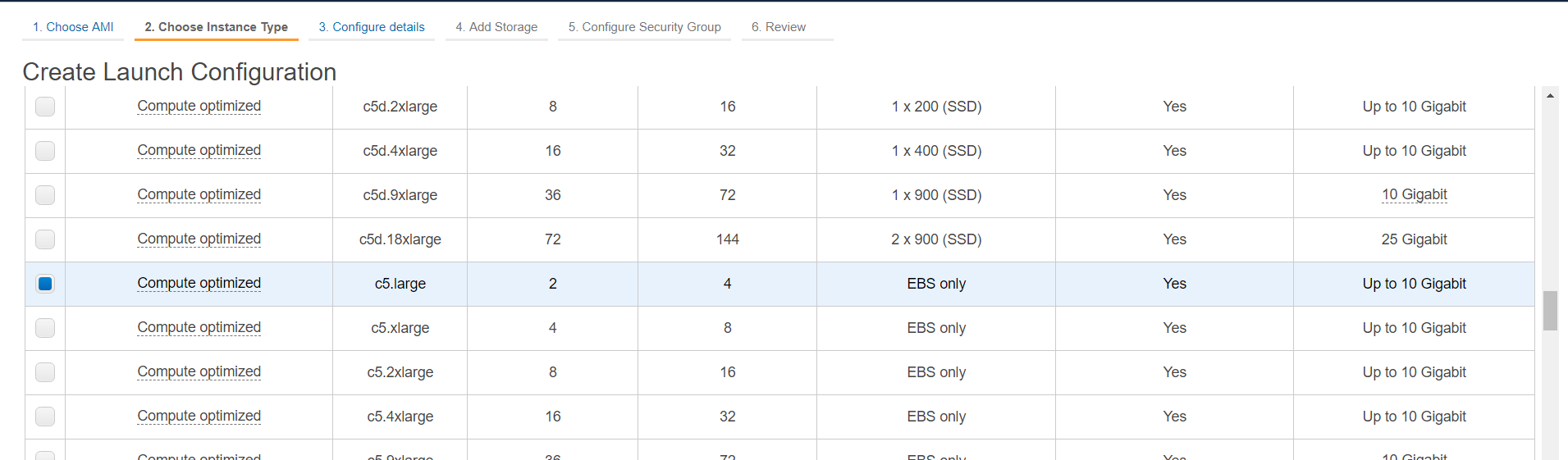Click the 144 memory value cell
The image size is (1568, 460).
pos(728,239)
